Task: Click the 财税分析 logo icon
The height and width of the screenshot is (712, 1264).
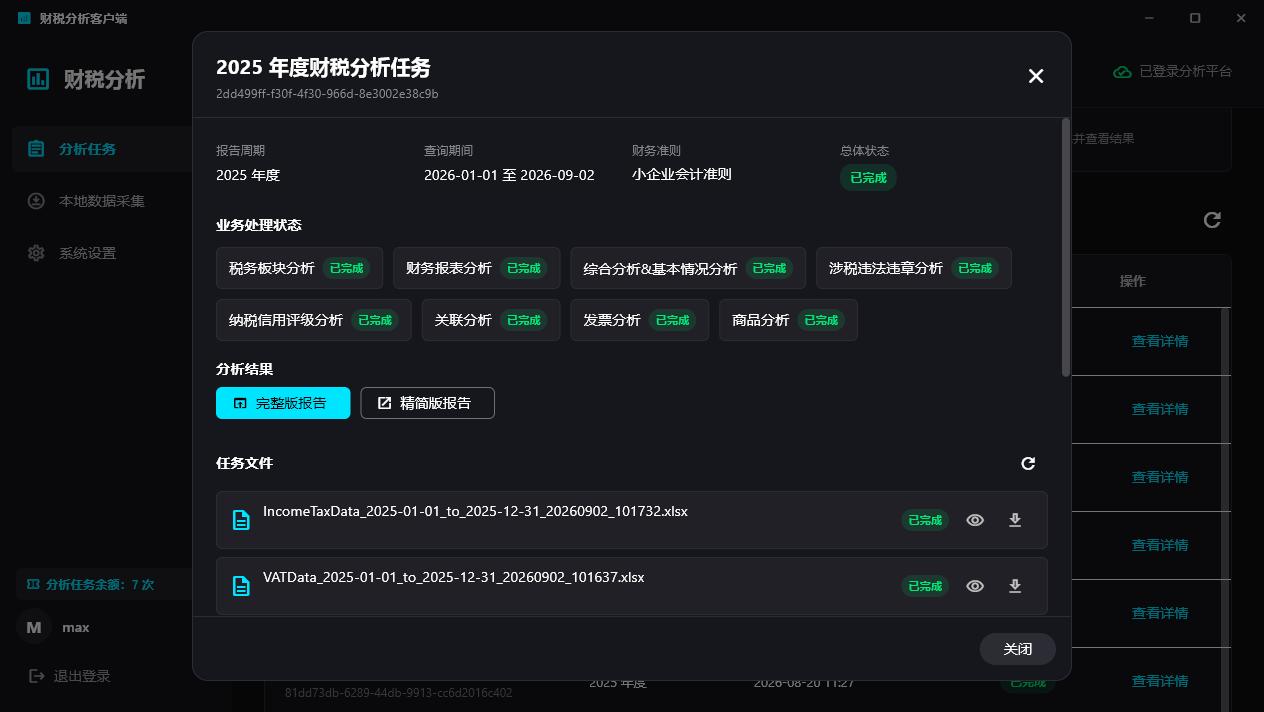Action: click(x=38, y=79)
